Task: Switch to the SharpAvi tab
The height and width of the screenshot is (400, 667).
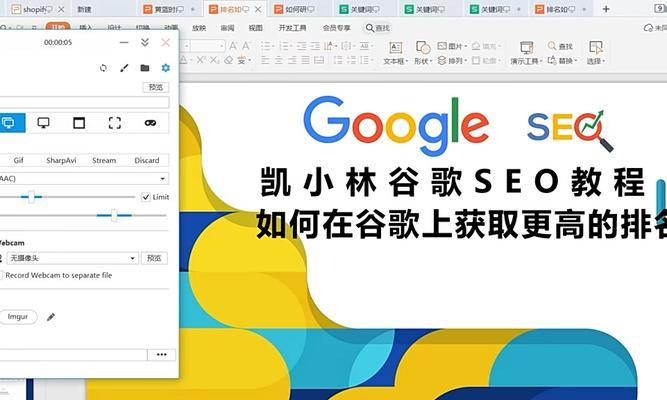Action: point(61,160)
